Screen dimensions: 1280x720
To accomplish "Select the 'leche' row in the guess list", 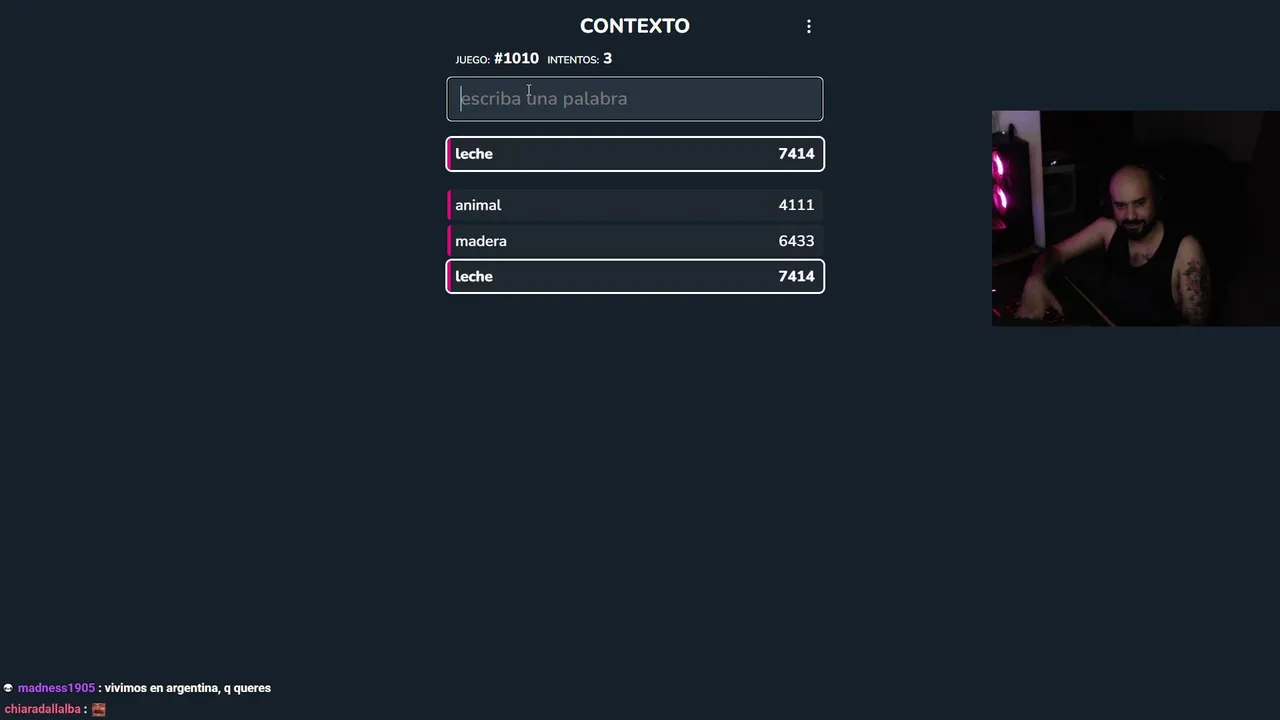I will click(635, 277).
